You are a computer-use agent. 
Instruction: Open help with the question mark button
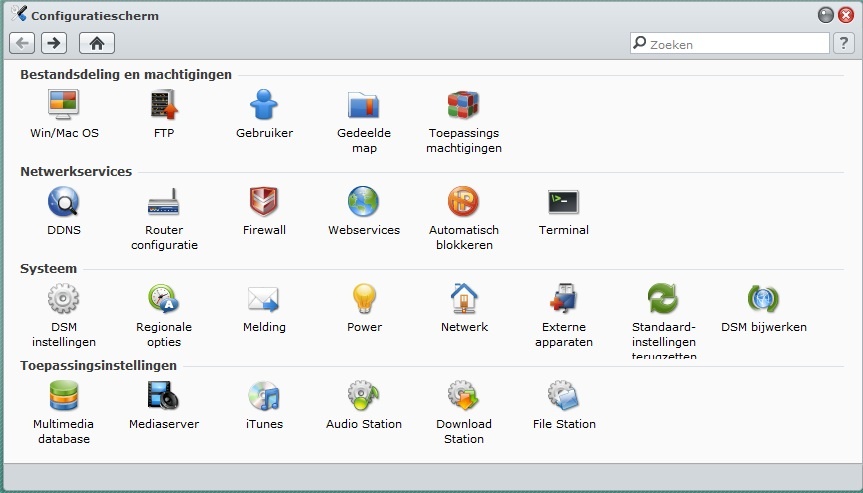tap(844, 43)
